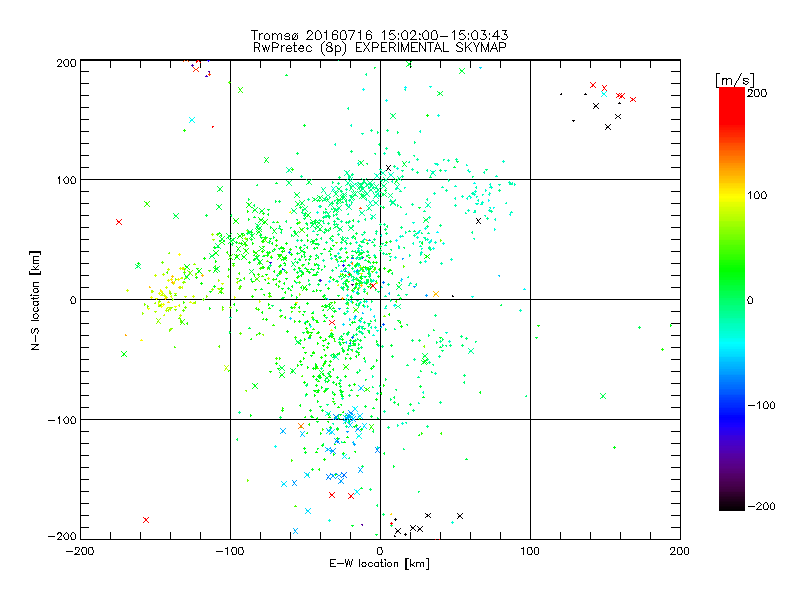Click the "0" tick label on the E-W axis

(x=380, y=551)
